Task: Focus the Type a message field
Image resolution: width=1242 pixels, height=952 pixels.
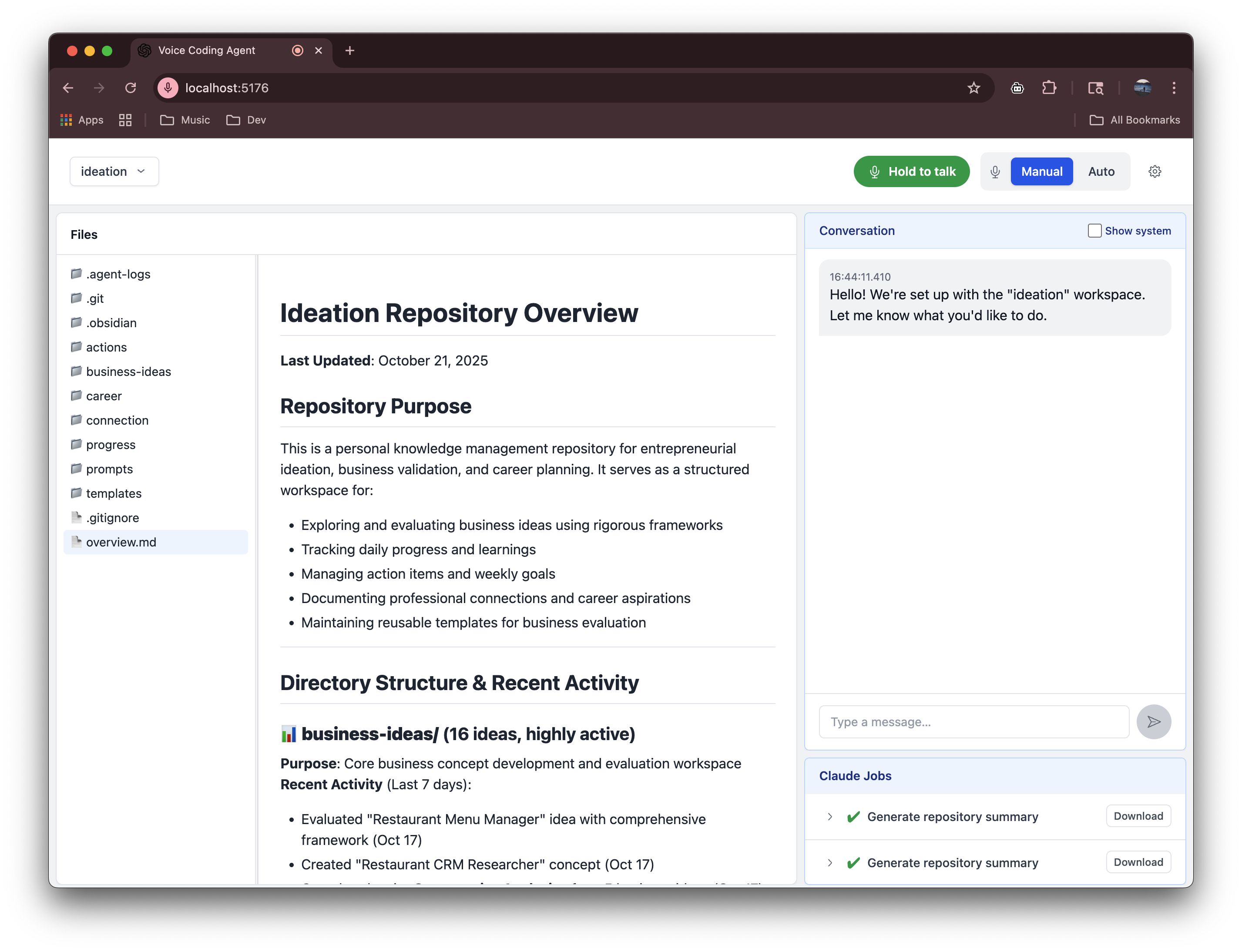Action: pyautogui.click(x=973, y=721)
